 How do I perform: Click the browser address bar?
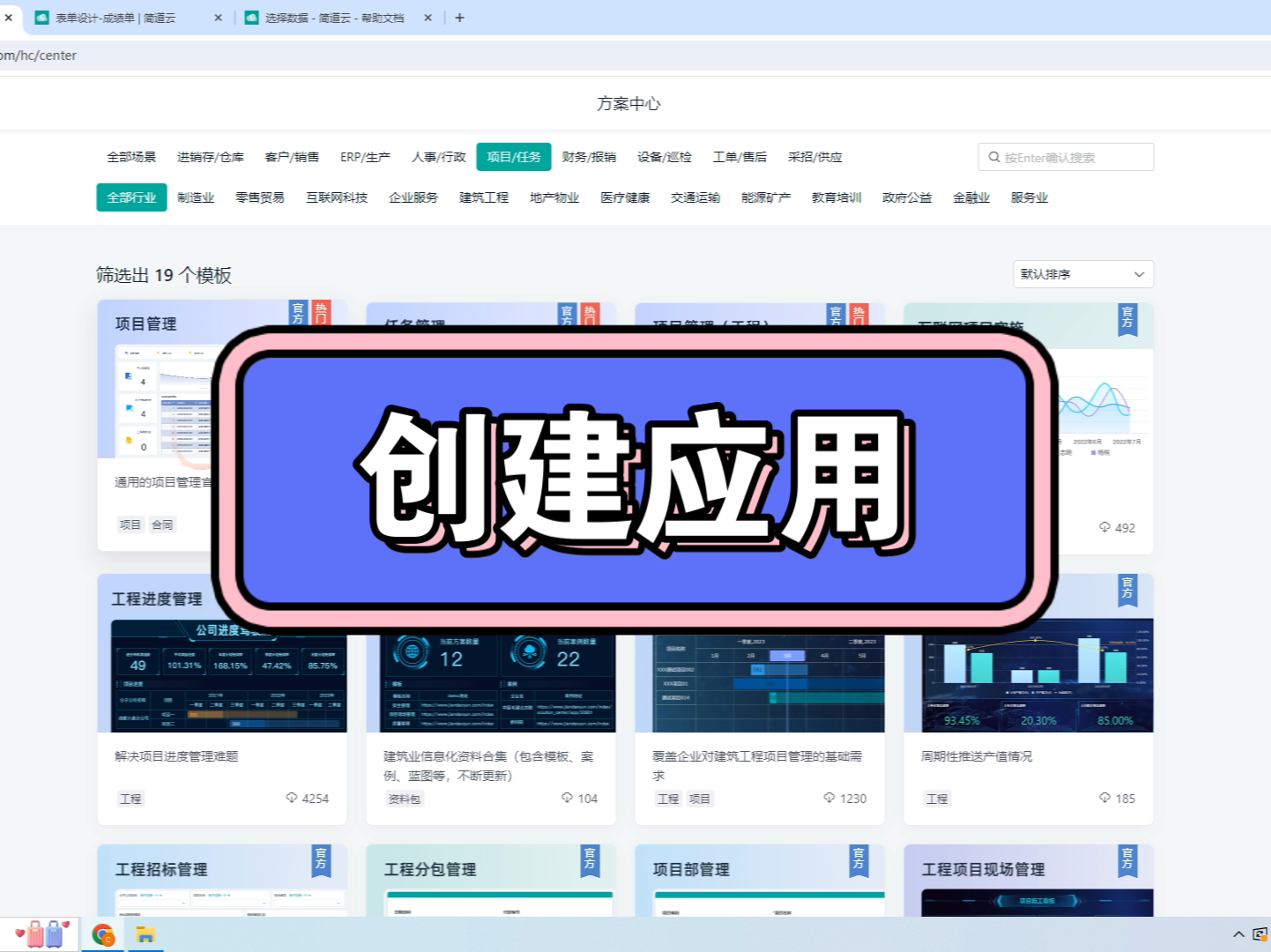pos(353,55)
